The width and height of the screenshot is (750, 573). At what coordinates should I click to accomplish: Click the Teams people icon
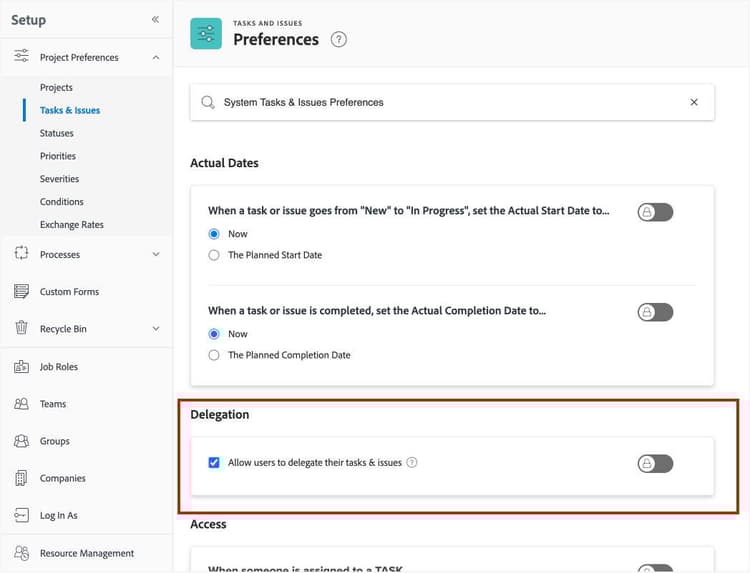point(21,404)
